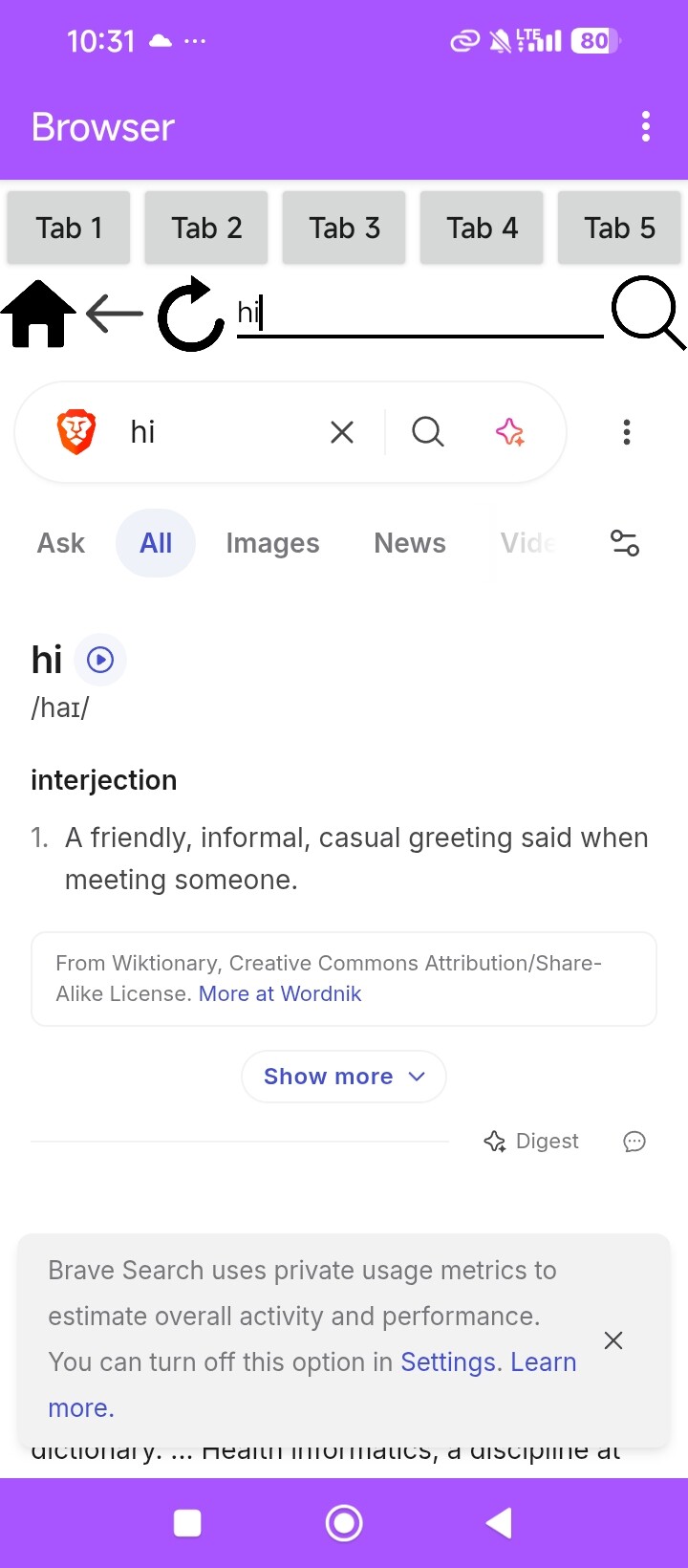Open the Settings link in metrics notice
The image size is (688, 1568).
pos(448,1361)
